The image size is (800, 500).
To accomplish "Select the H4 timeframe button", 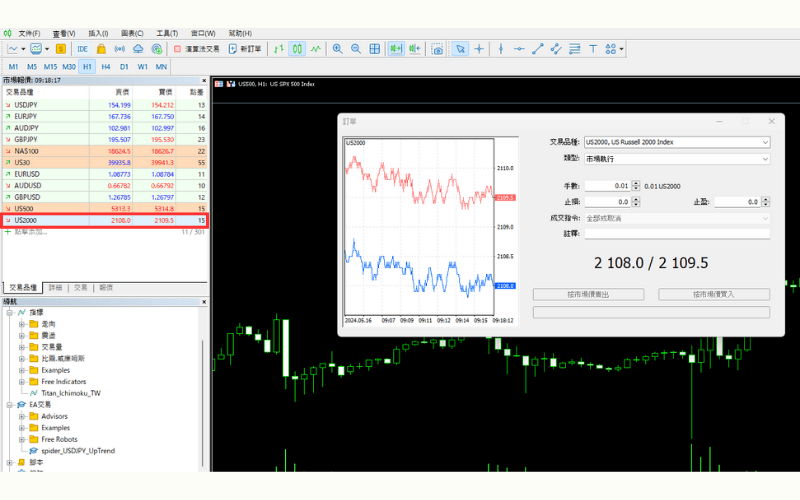I will [105, 67].
